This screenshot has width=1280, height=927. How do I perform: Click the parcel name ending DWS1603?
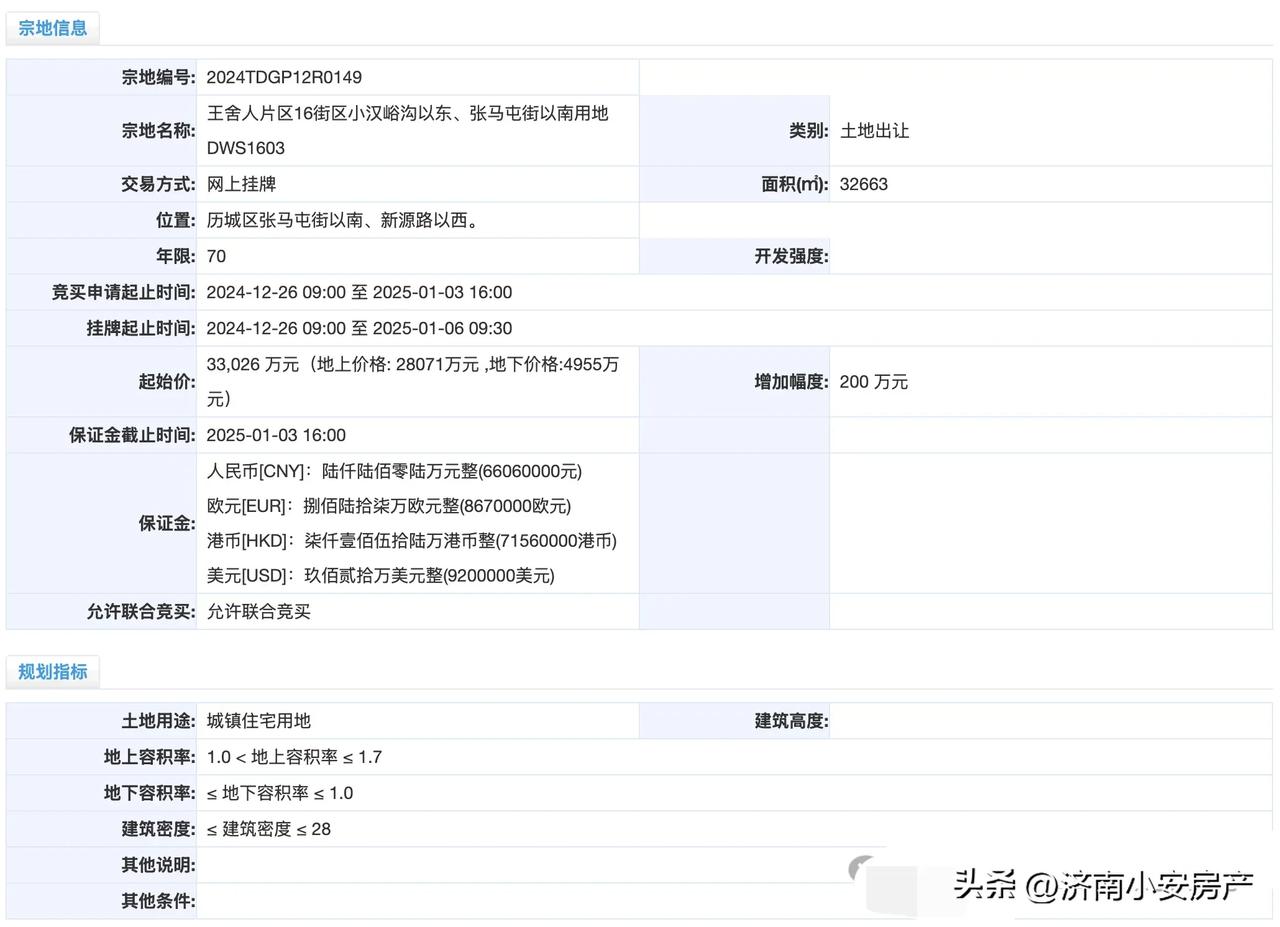click(407, 131)
